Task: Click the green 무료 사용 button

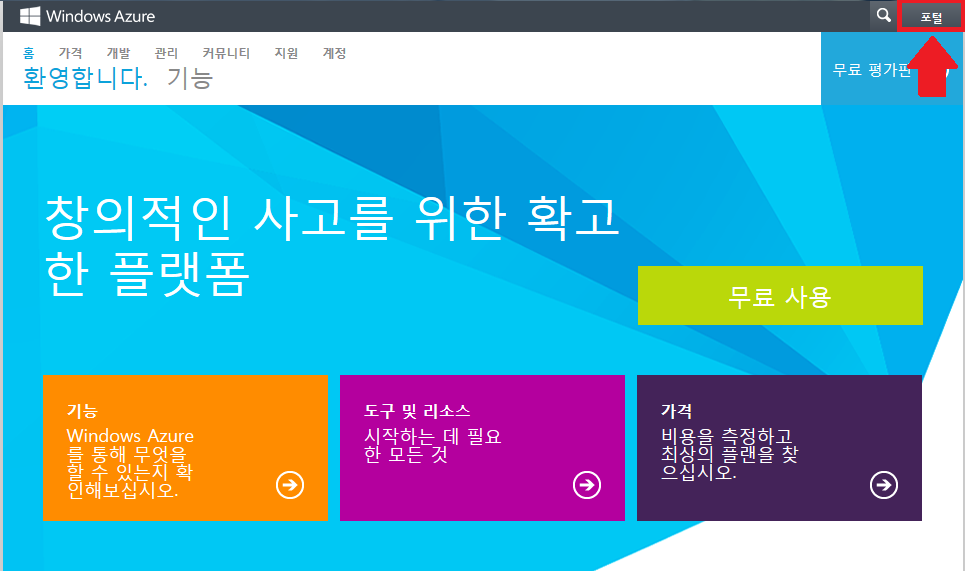Action: coord(780,295)
